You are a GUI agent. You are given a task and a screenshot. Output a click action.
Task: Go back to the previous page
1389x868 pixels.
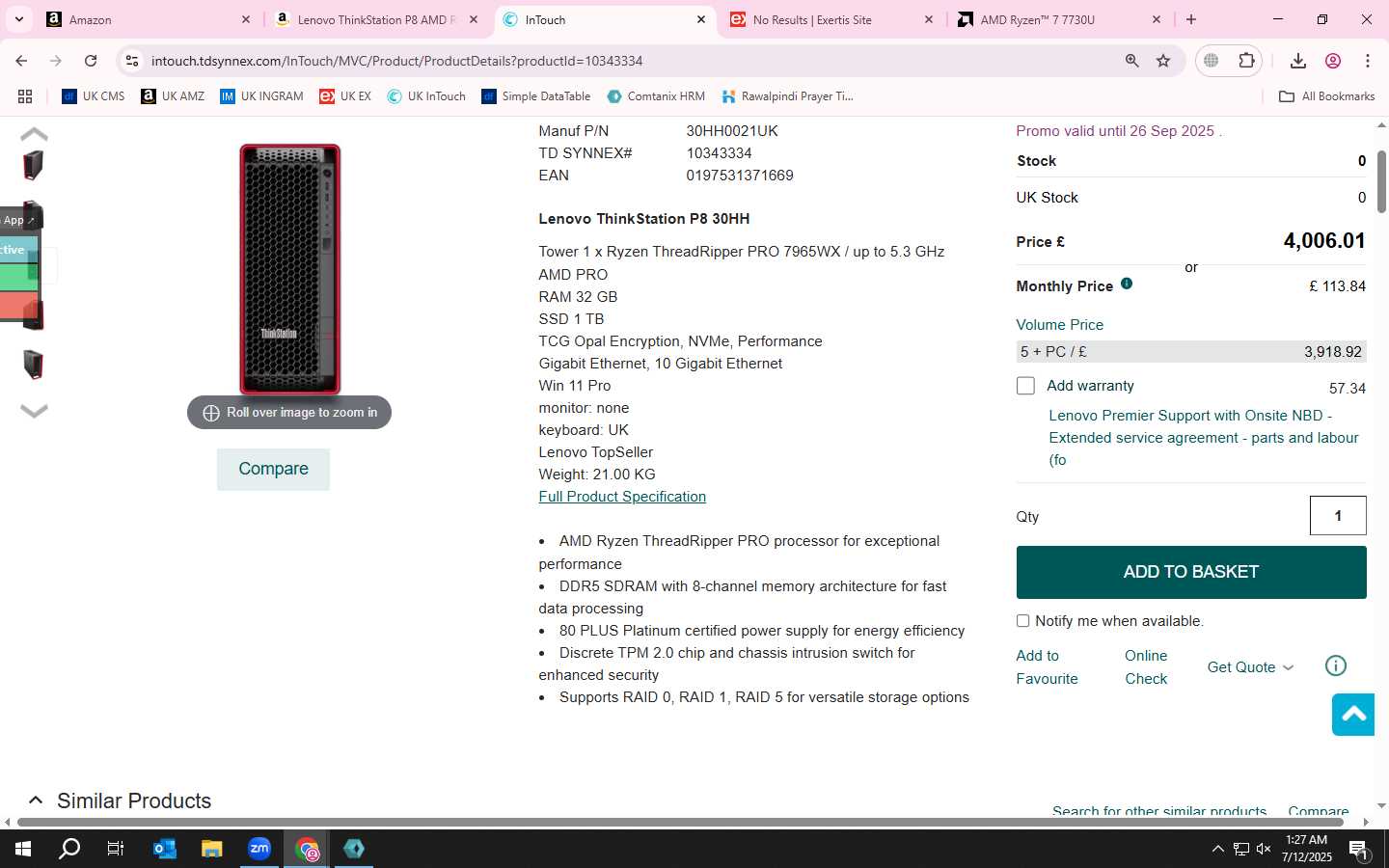21,61
